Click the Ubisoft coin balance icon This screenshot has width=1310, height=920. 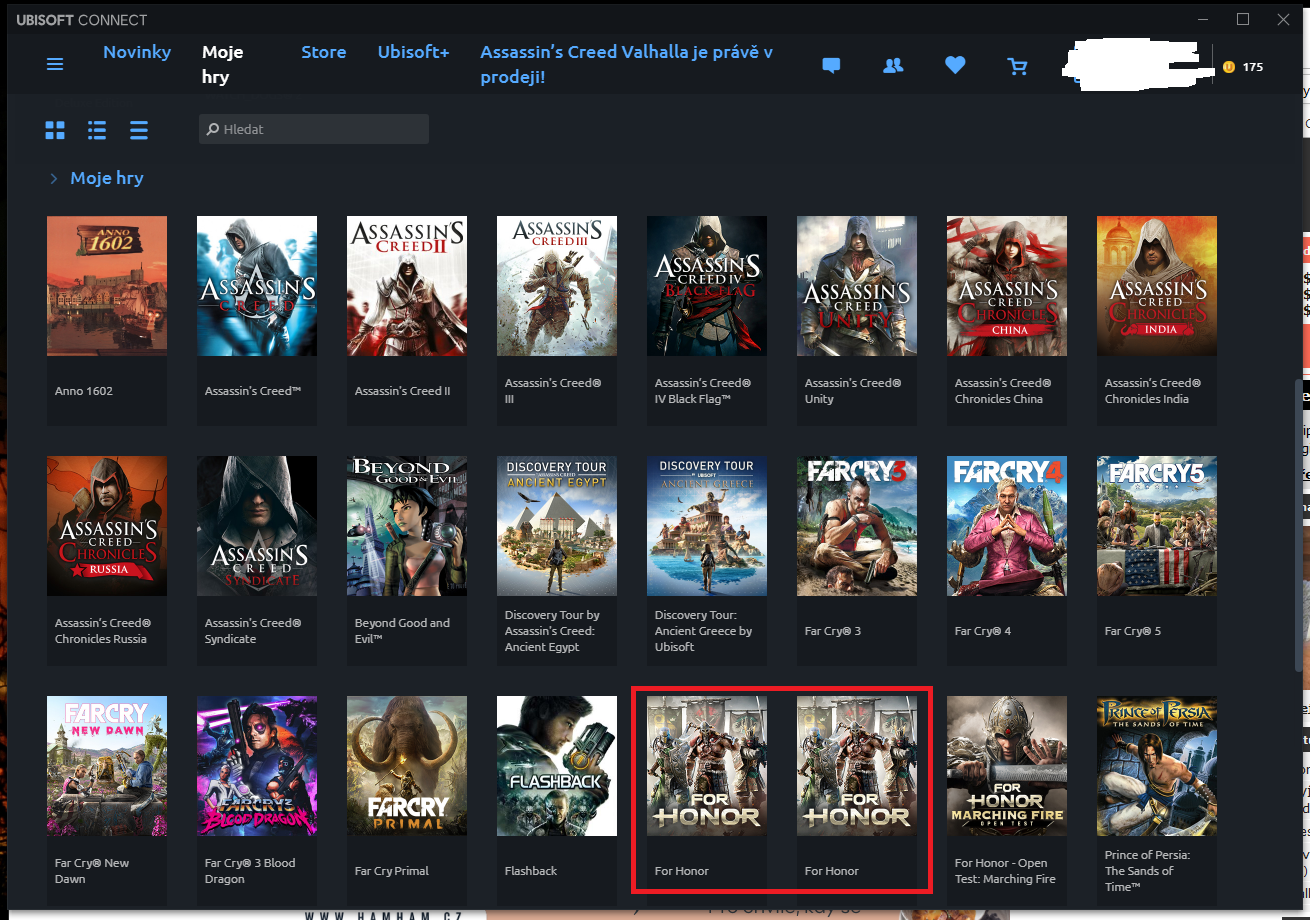point(1228,67)
